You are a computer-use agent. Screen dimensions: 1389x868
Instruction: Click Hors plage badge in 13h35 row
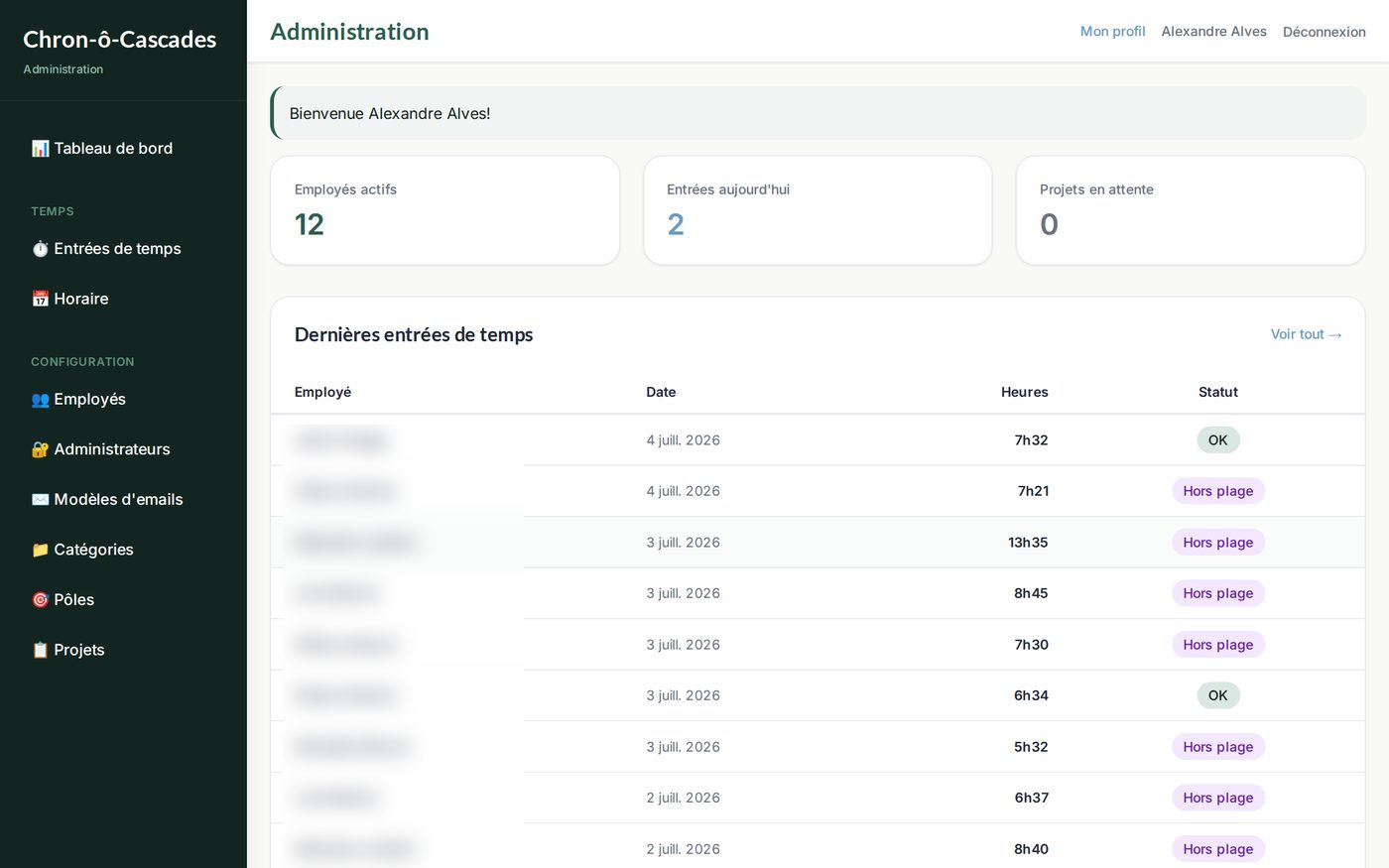tap(1218, 543)
